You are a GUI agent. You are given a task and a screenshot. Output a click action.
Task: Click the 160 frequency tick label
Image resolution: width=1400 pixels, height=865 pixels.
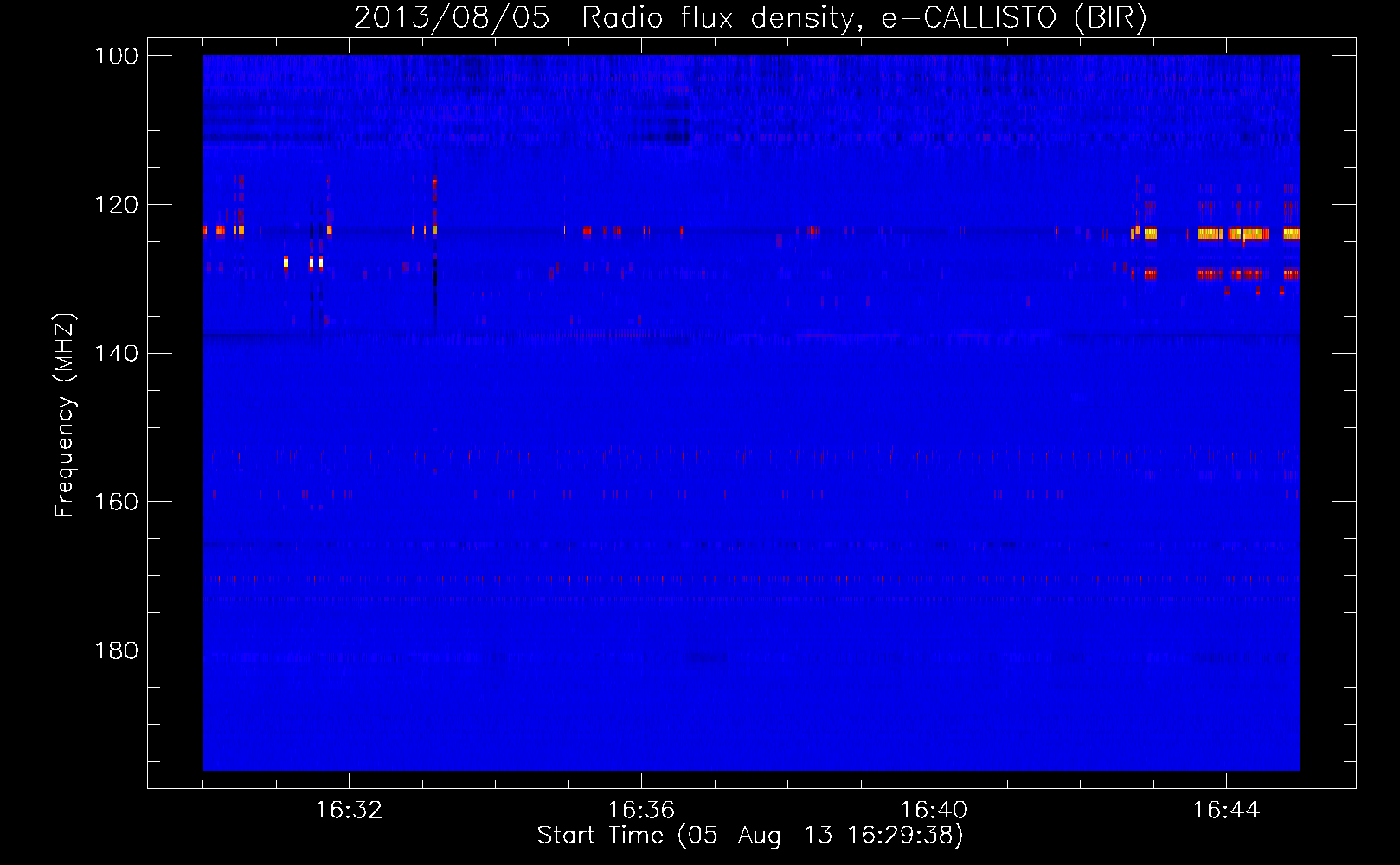115,503
